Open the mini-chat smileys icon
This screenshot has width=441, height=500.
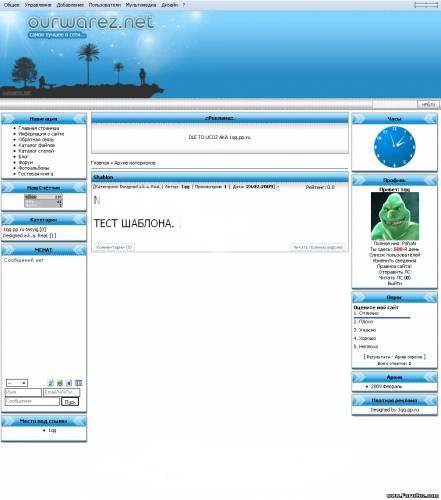(60, 383)
